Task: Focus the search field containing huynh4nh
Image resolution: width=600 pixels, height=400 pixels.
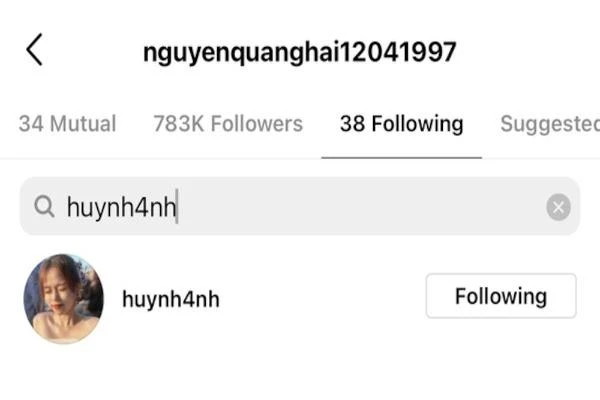Action: [x=300, y=206]
